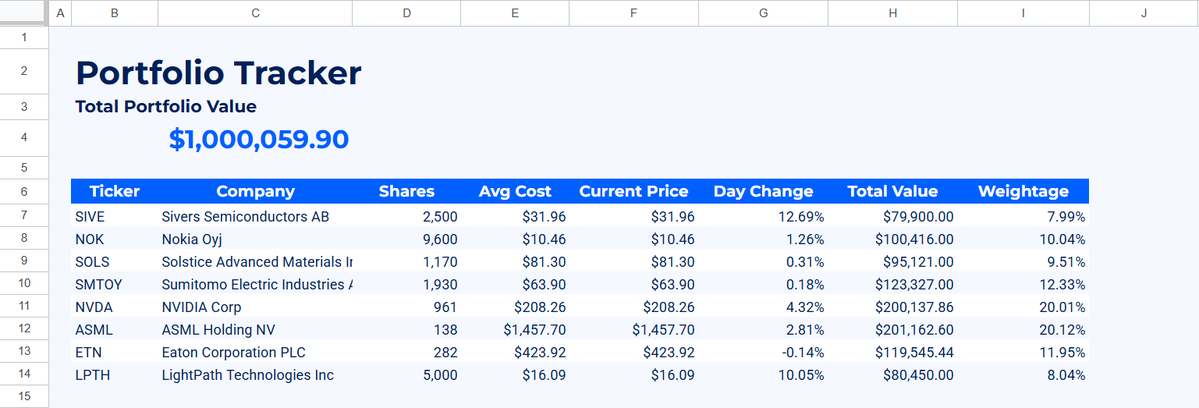Viewport: 1199px width, 408px height.
Task: Select the 2,500 shares cell
Action: 407,216
